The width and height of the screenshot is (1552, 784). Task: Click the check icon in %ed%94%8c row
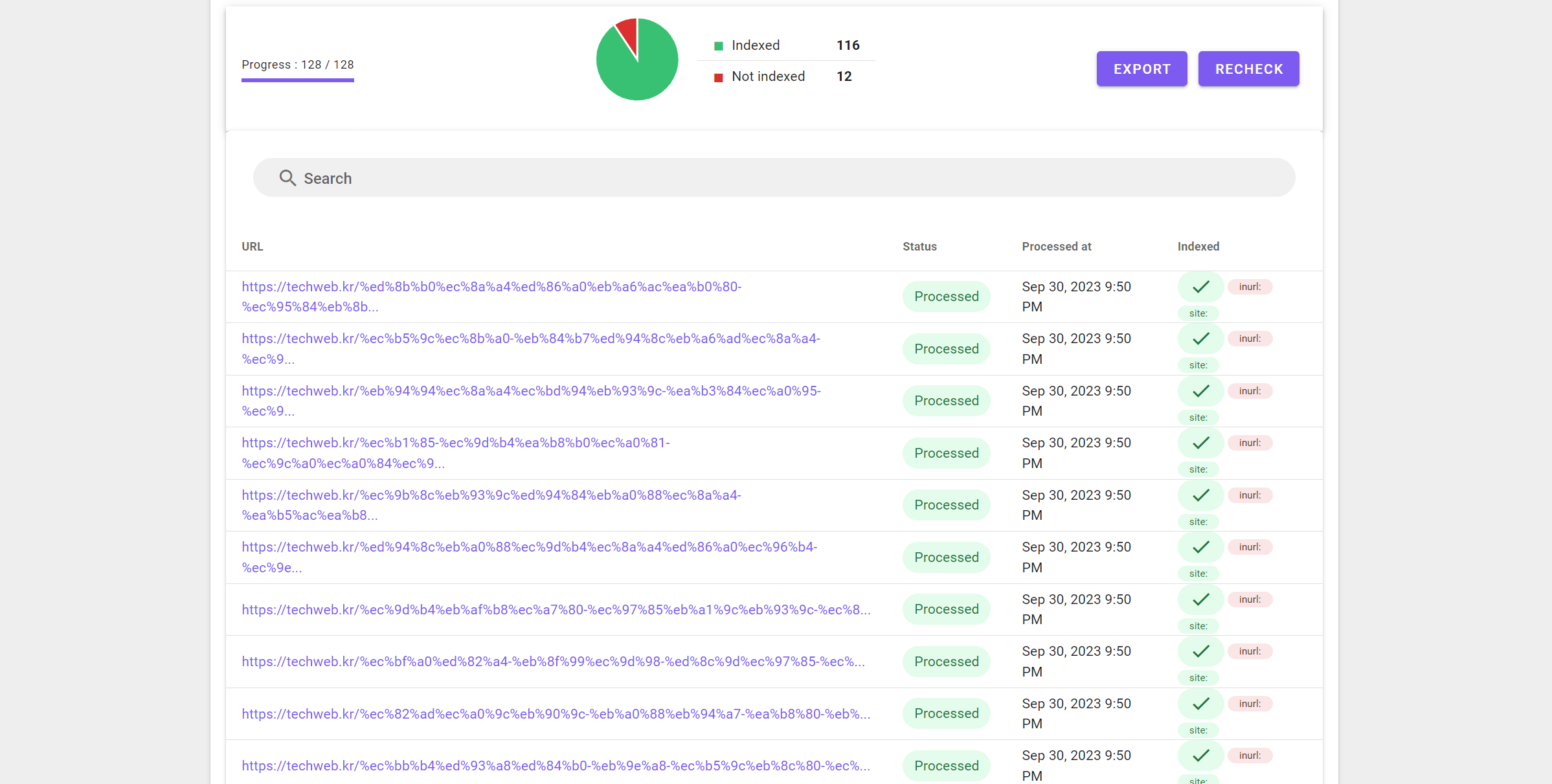click(x=1200, y=547)
